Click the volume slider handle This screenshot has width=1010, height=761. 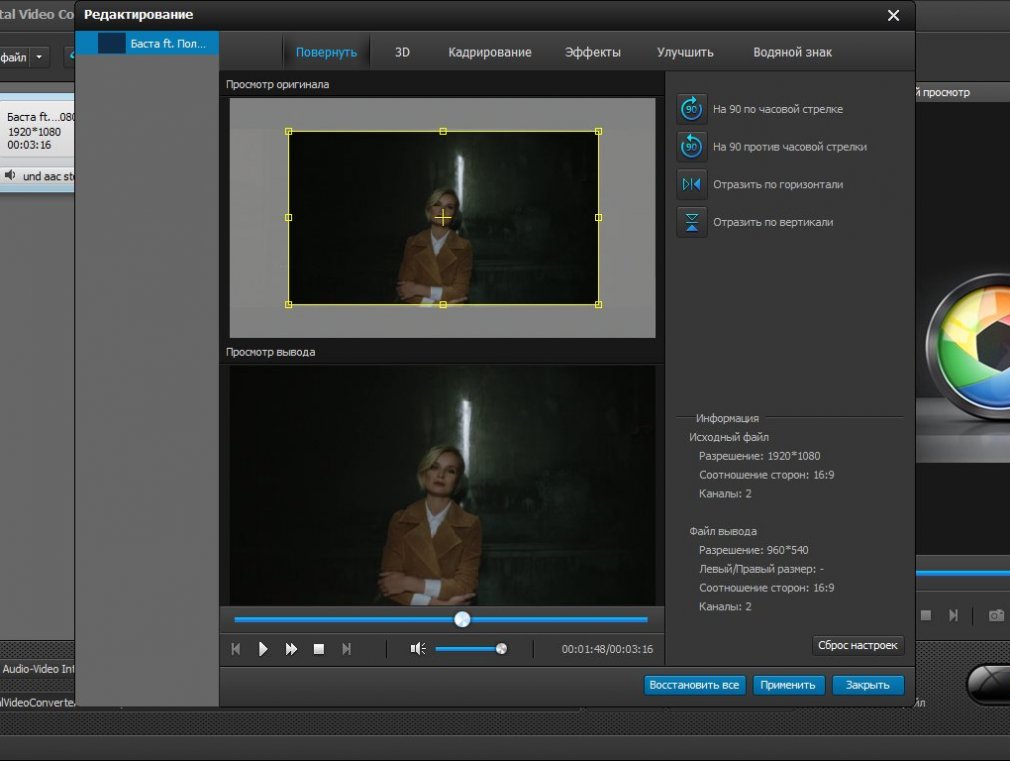click(501, 649)
